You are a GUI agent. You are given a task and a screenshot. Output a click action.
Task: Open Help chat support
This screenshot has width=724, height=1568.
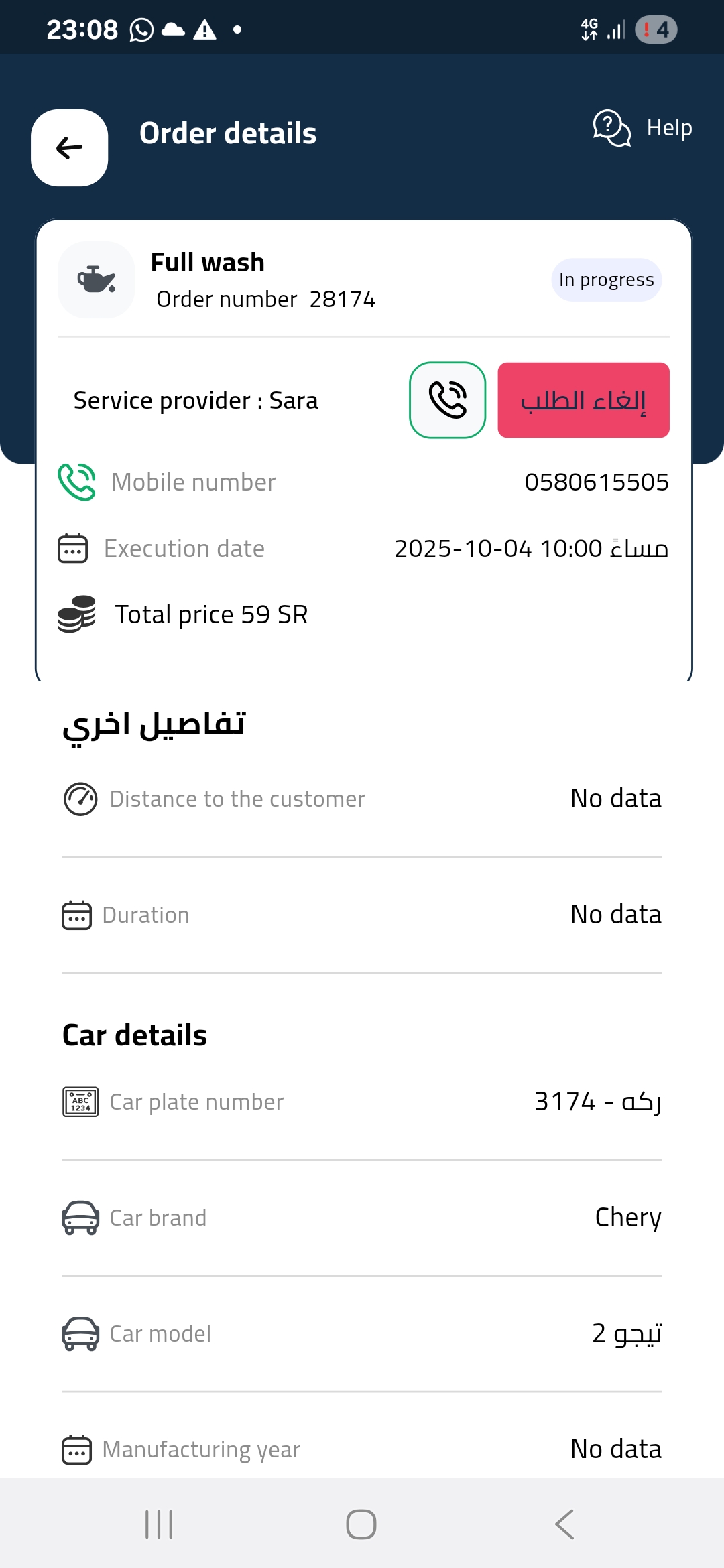pyautogui.click(x=642, y=127)
